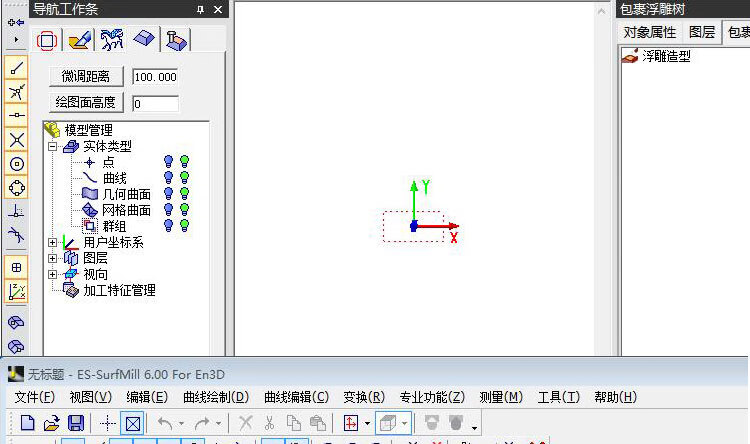
Task: Switch to the 图层 tab in right panel
Action: coord(702,32)
